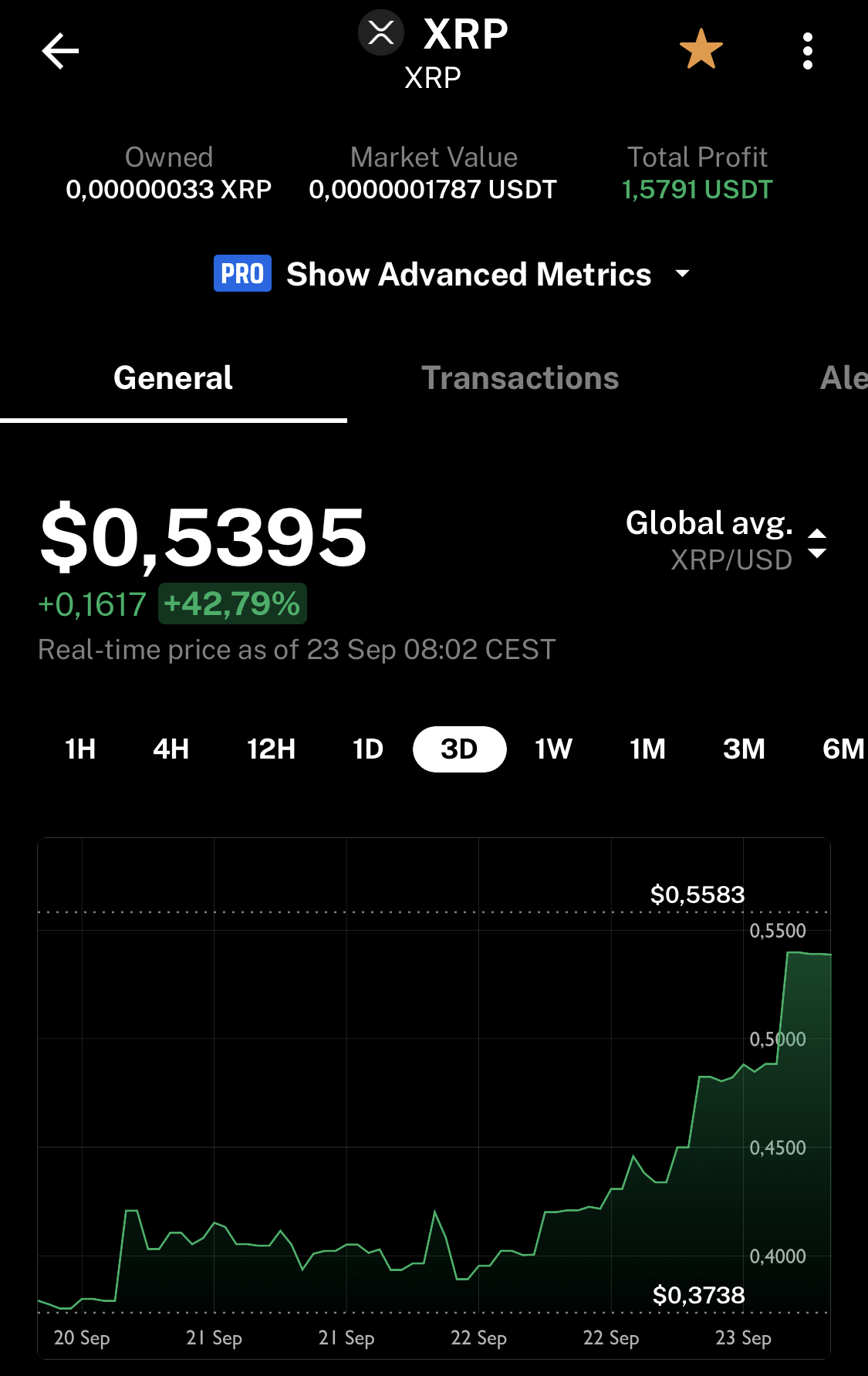Open the partially visible Alerts tab

(843, 378)
